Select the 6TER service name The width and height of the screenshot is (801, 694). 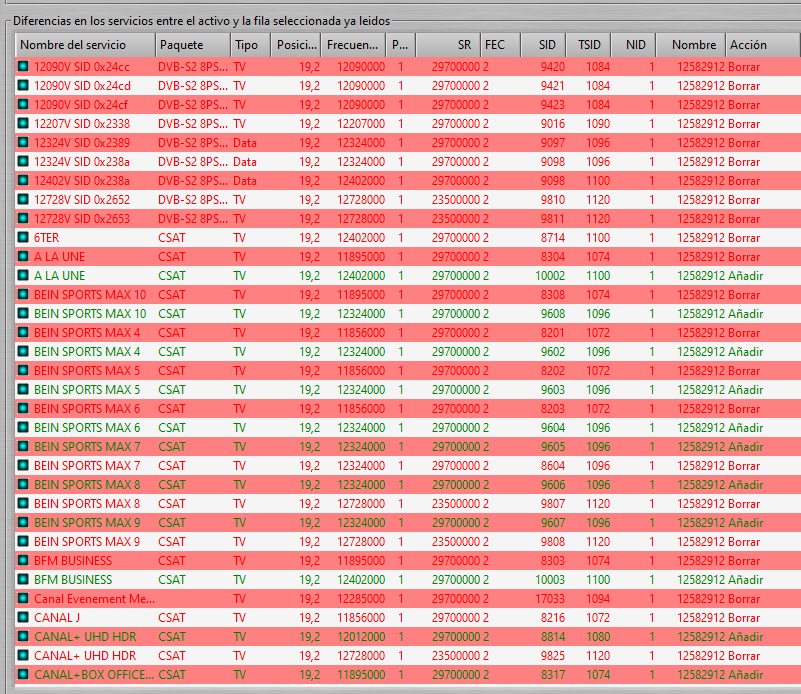click(x=46, y=237)
